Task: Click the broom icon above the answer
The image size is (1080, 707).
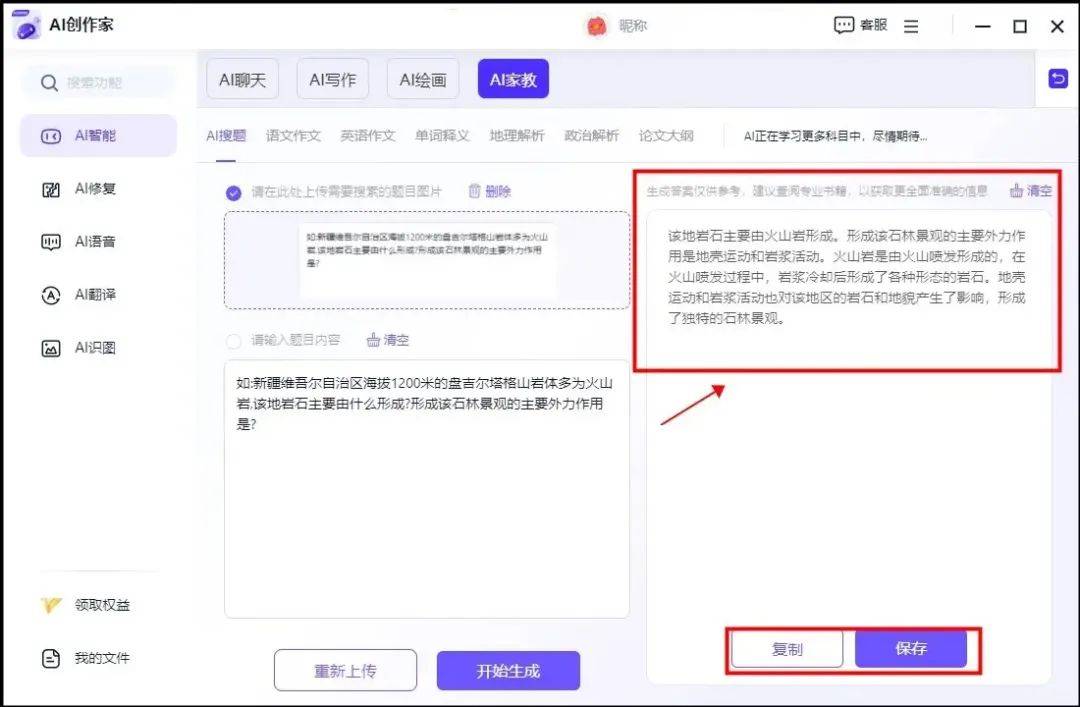Action: pos(1016,190)
